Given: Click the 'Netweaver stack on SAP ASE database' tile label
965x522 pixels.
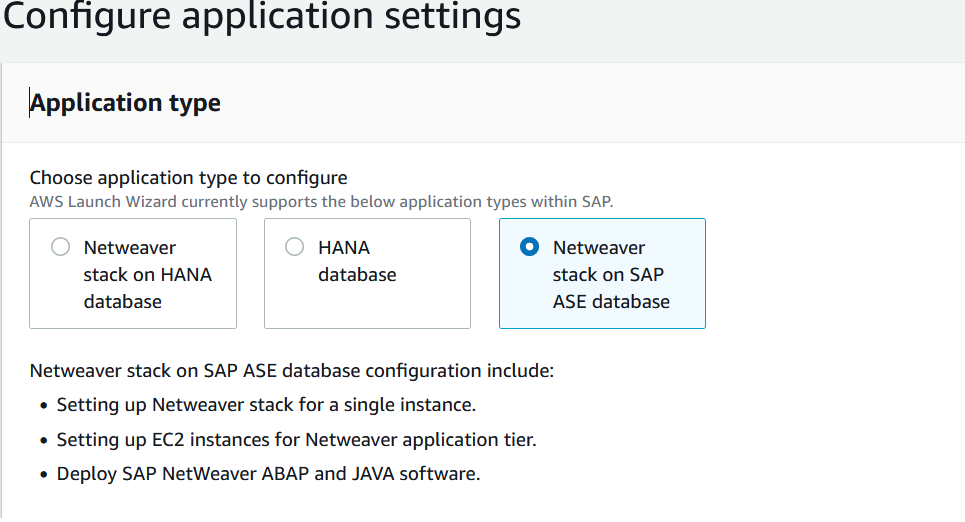Looking at the screenshot, I should coord(611,274).
